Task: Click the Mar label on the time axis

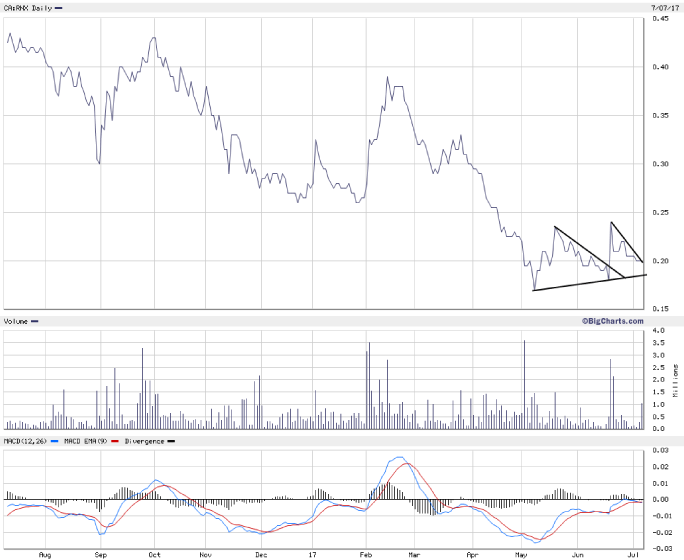Action: (x=416, y=553)
